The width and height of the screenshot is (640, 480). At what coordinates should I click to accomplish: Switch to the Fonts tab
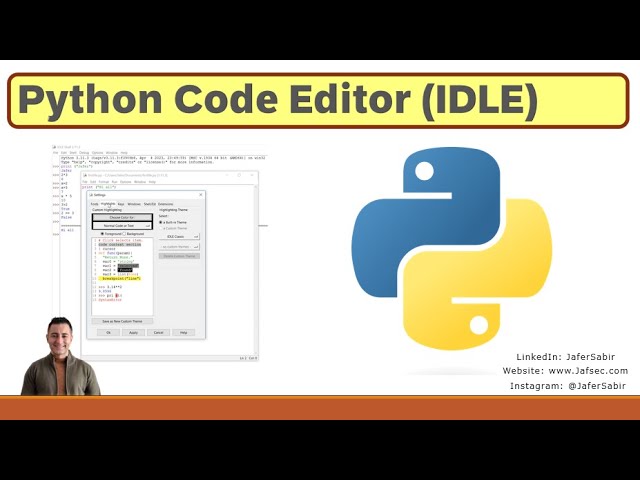coord(95,203)
